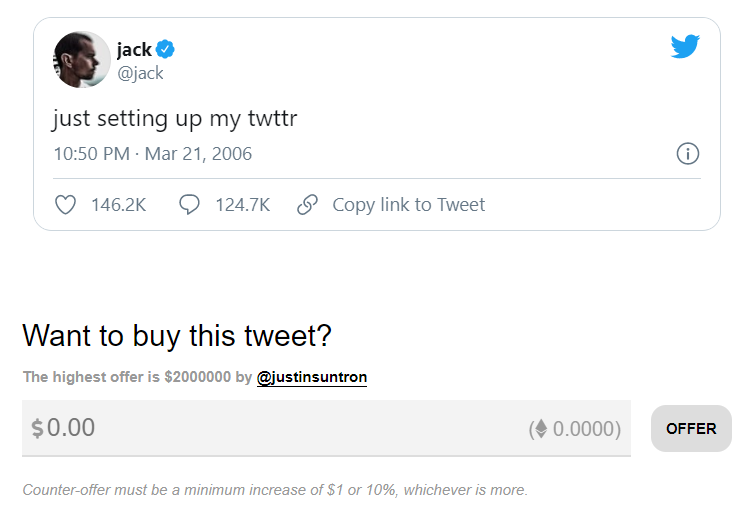The height and width of the screenshot is (507, 747).
Task: Click the 146.2K likes count
Action: (118, 205)
